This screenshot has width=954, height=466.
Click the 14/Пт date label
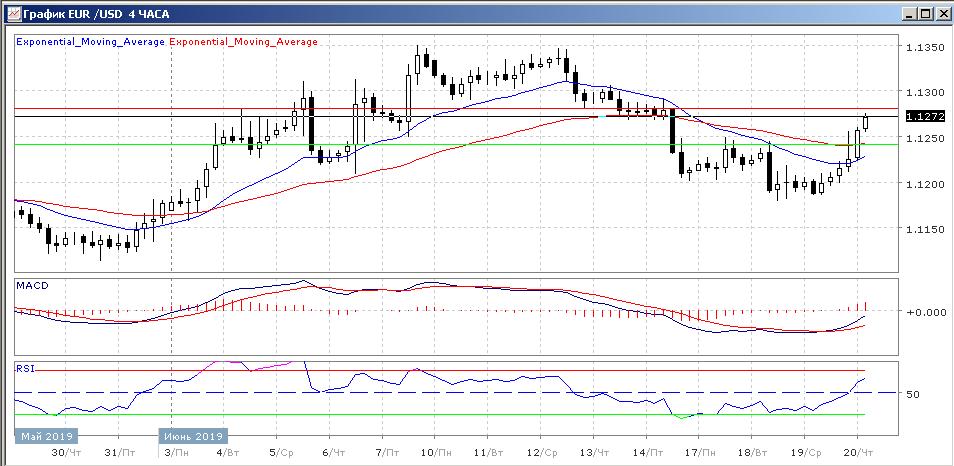(647, 453)
